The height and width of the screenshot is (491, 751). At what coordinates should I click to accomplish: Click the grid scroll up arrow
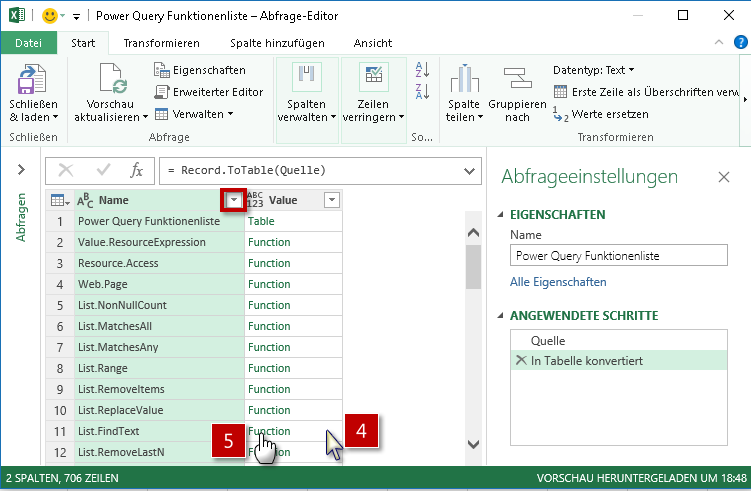click(473, 233)
